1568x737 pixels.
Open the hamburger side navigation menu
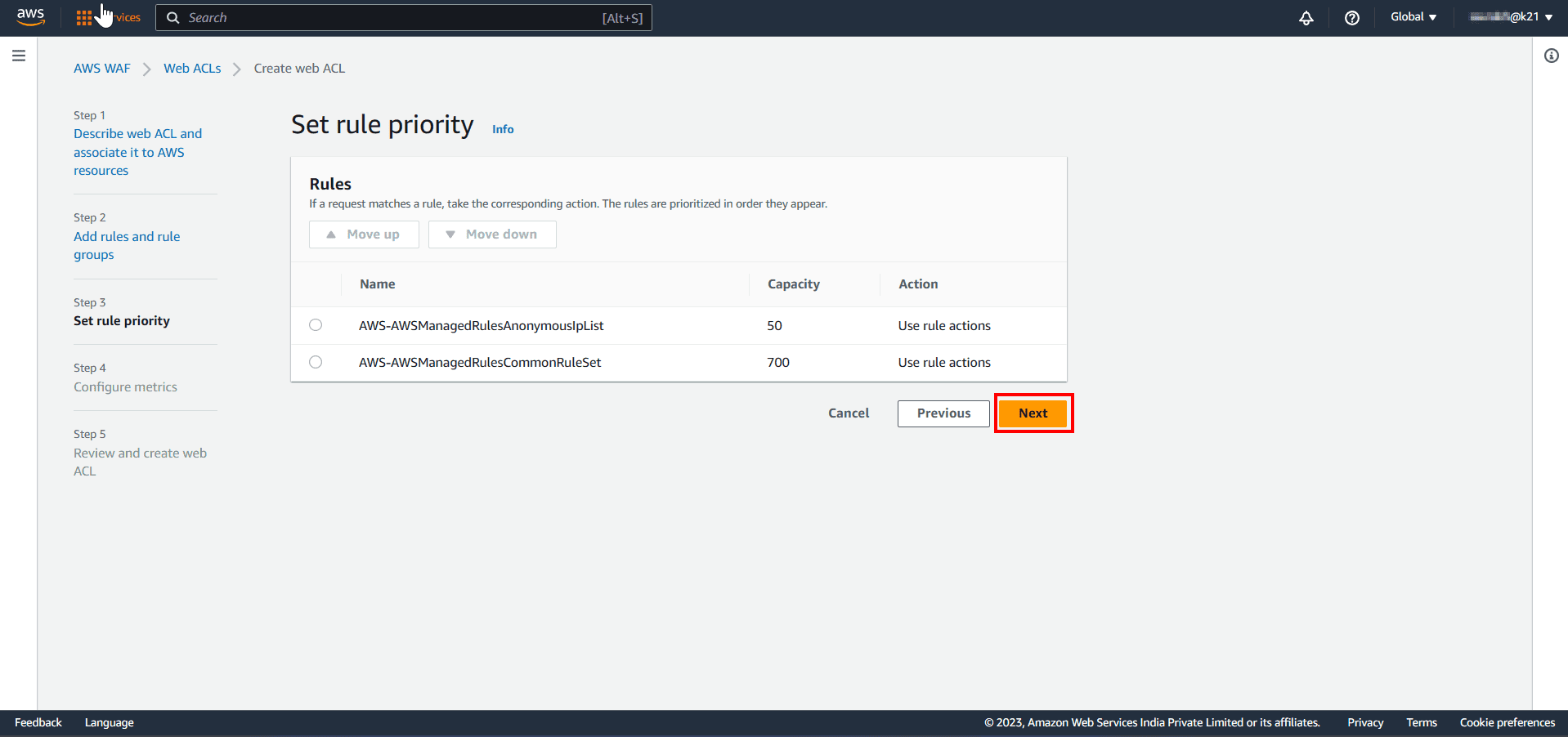(x=19, y=56)
